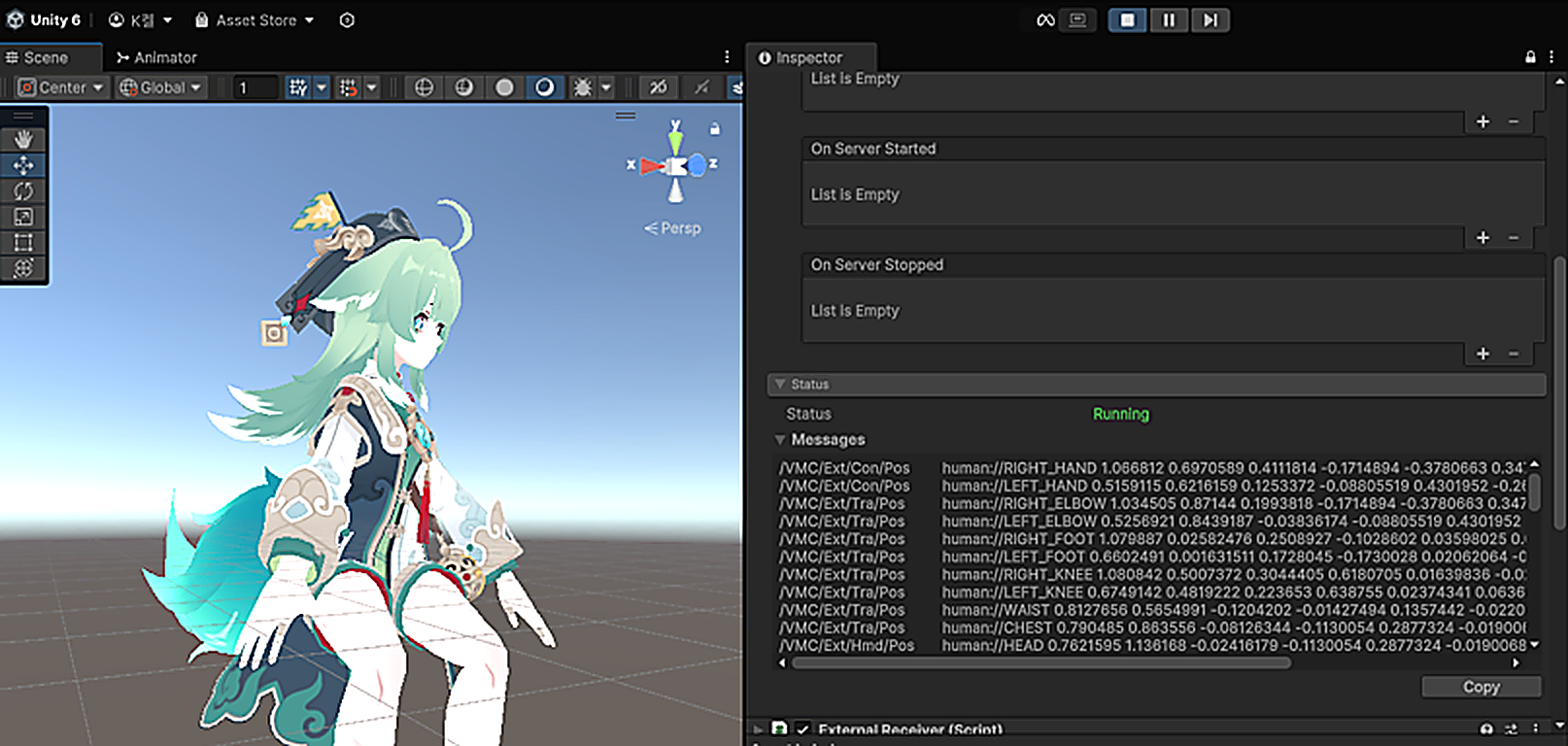
Task: Add item to On Server Started list
Action: coord(1483,238)
